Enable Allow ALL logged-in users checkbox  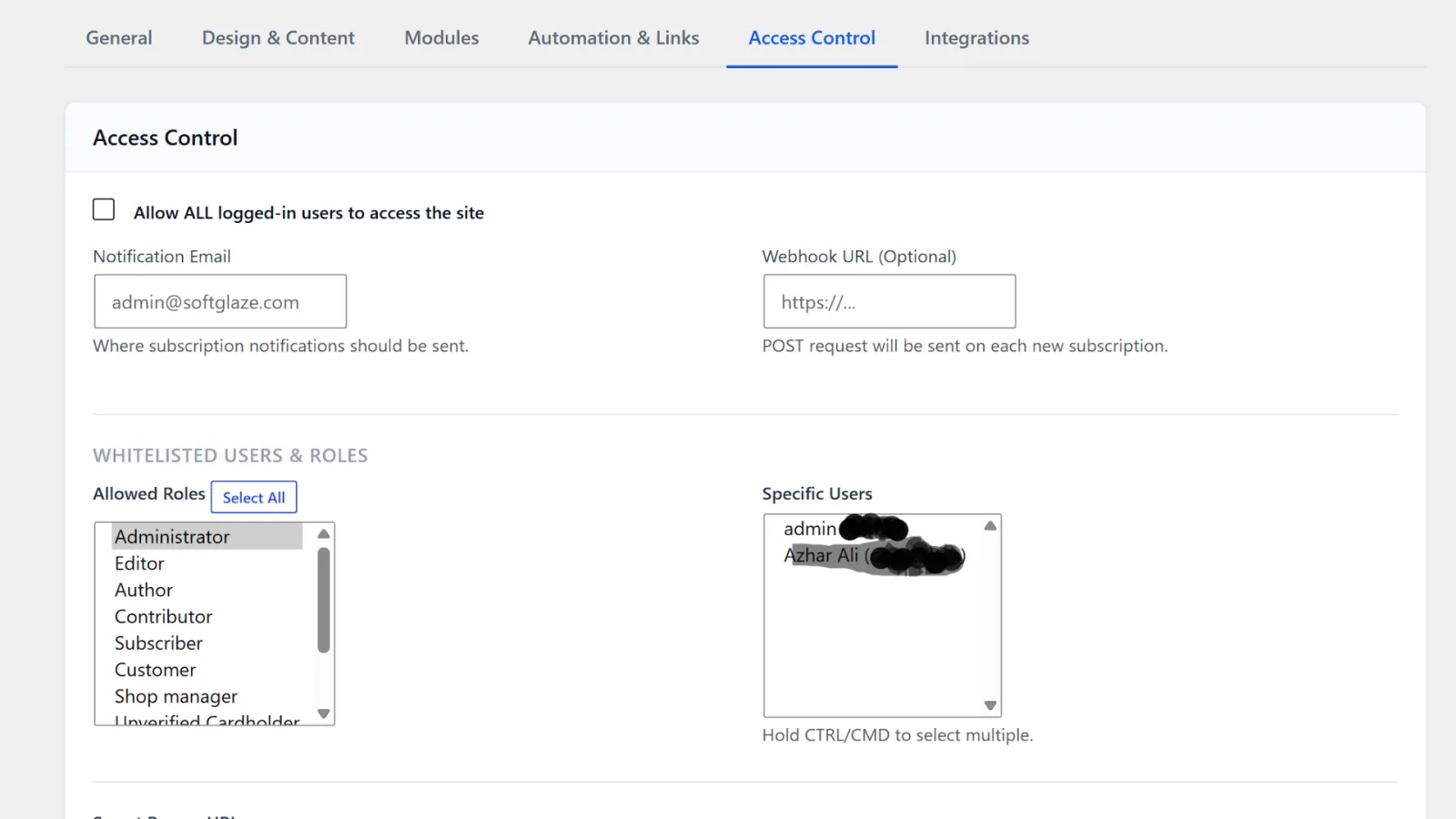104,210
